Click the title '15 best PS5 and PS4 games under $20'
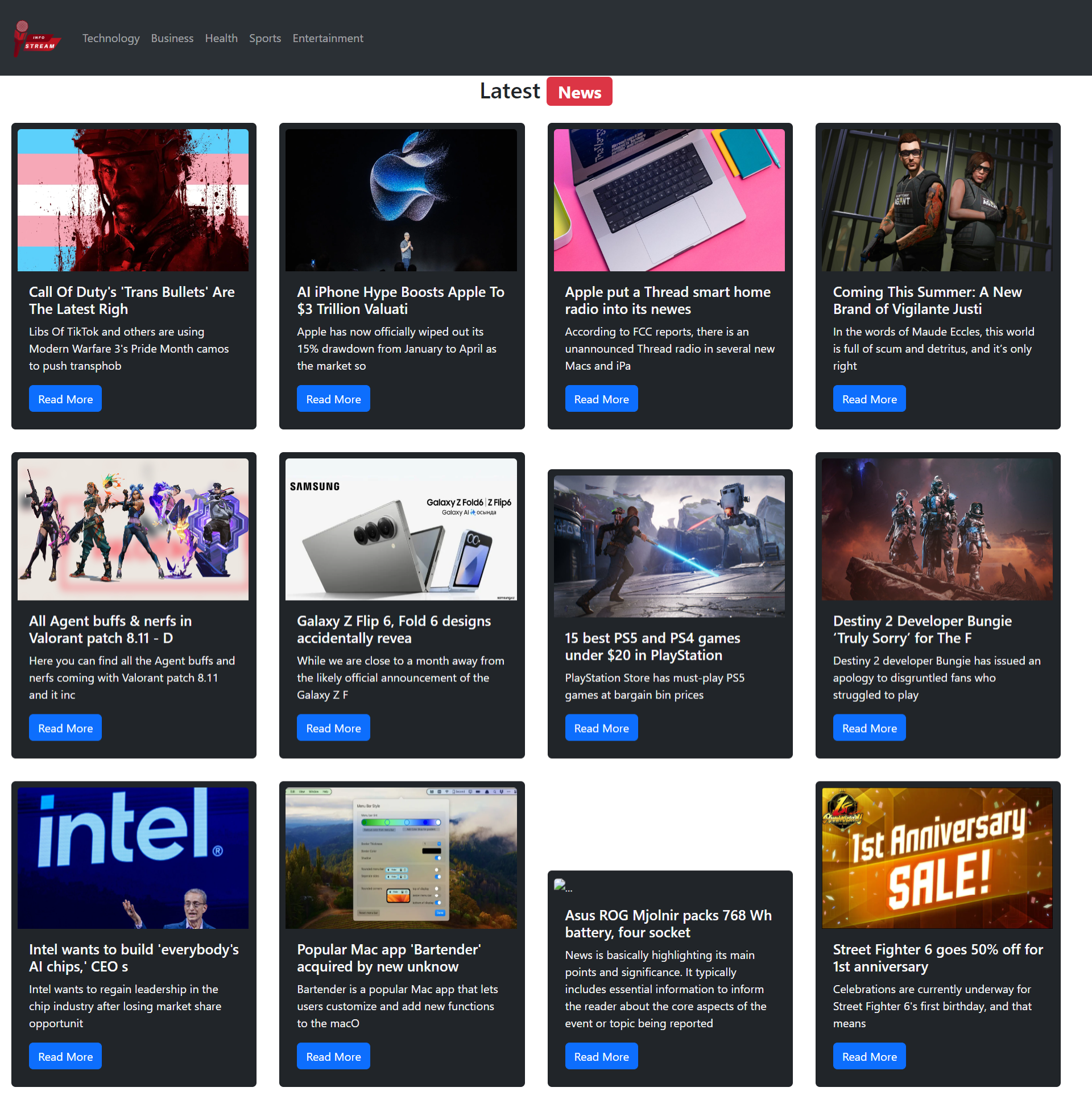Image resolution: width=1092 pixels, height=1108 pixels. pyautogui.click(x=653, y=647)
